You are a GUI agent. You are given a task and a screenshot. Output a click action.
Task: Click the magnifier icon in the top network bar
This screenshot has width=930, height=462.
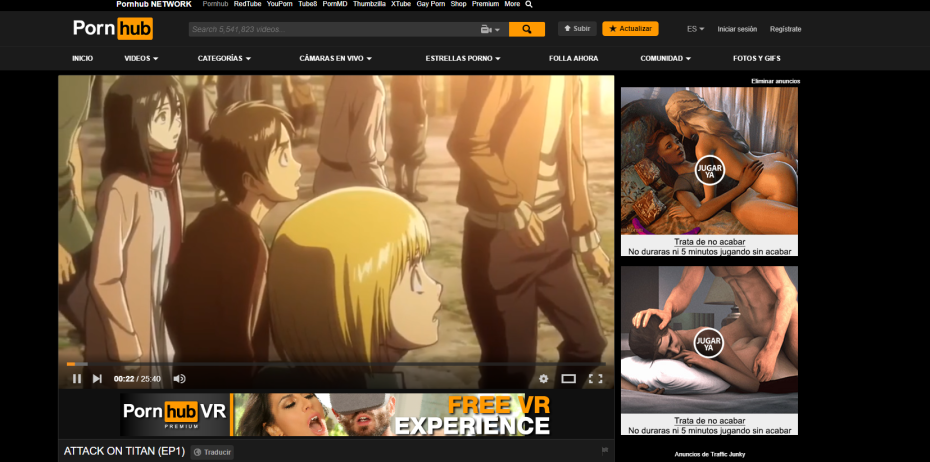tap(529, 4)
